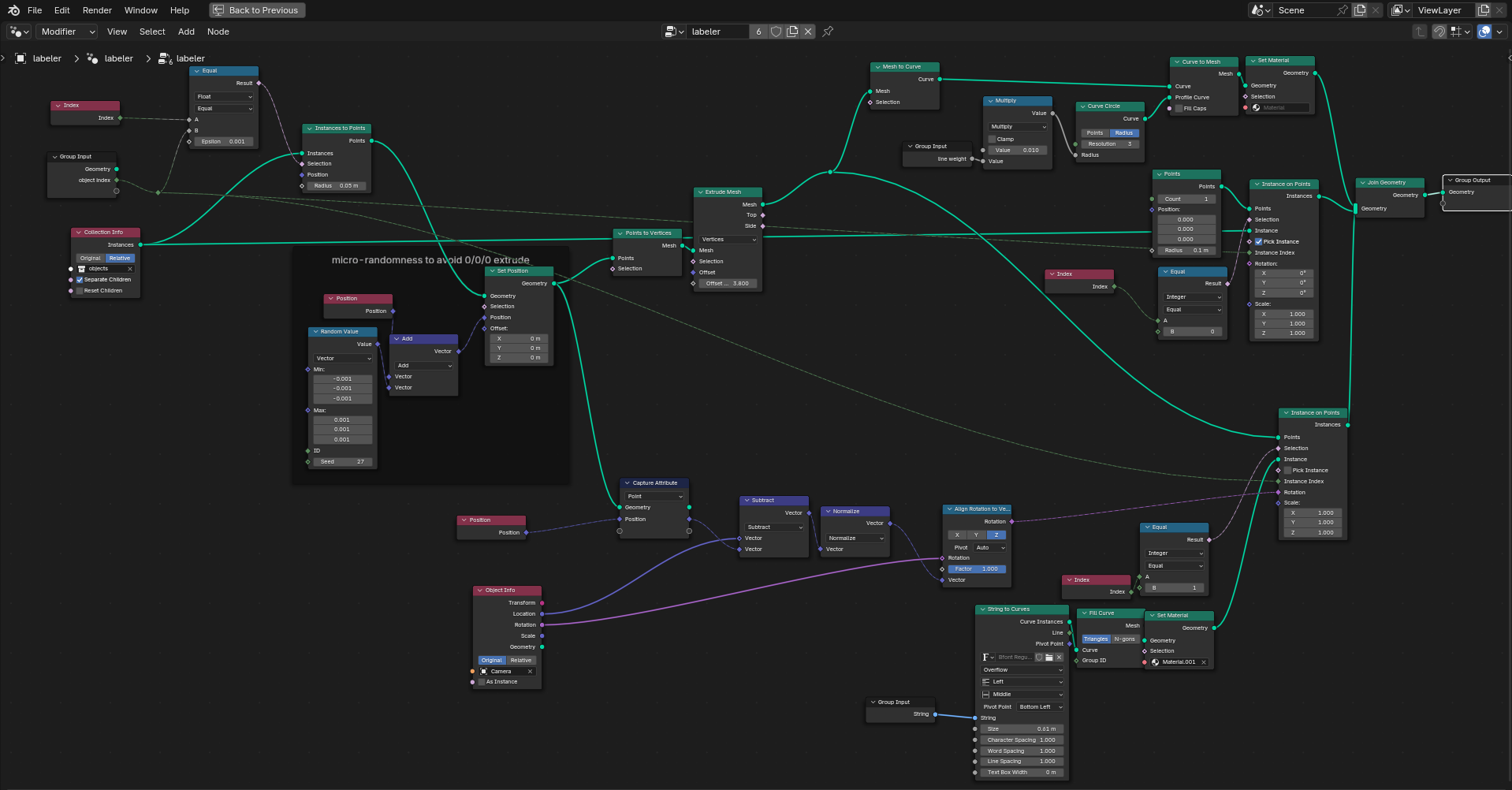Image resolution: width=1512 pixels, height=790 pixels.
Task: Toggle the pin node tree icon
Action: tap(828, 32)
